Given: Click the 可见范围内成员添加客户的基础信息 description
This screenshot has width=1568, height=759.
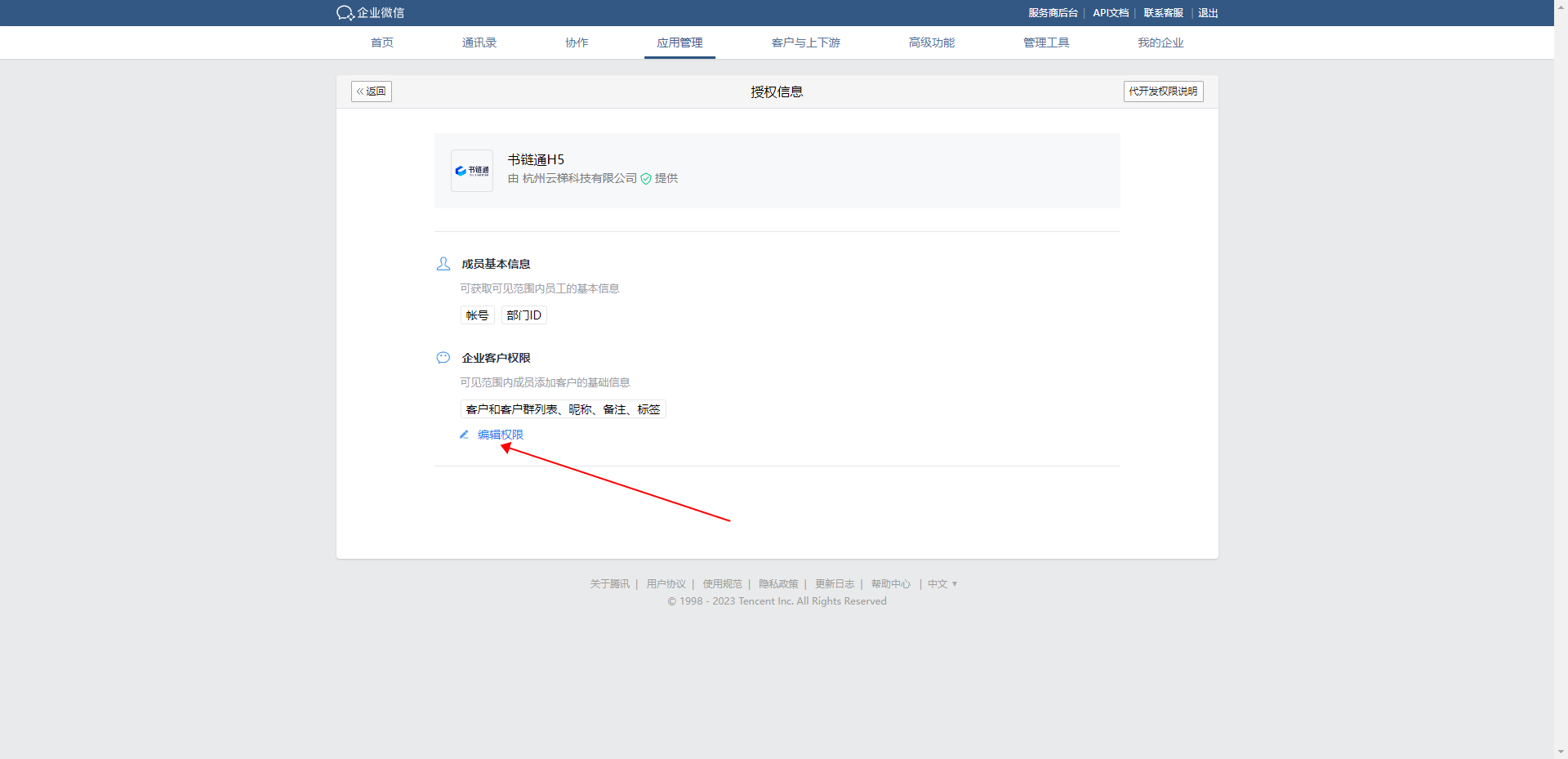Looking at the screenshot, I should 545,382.
